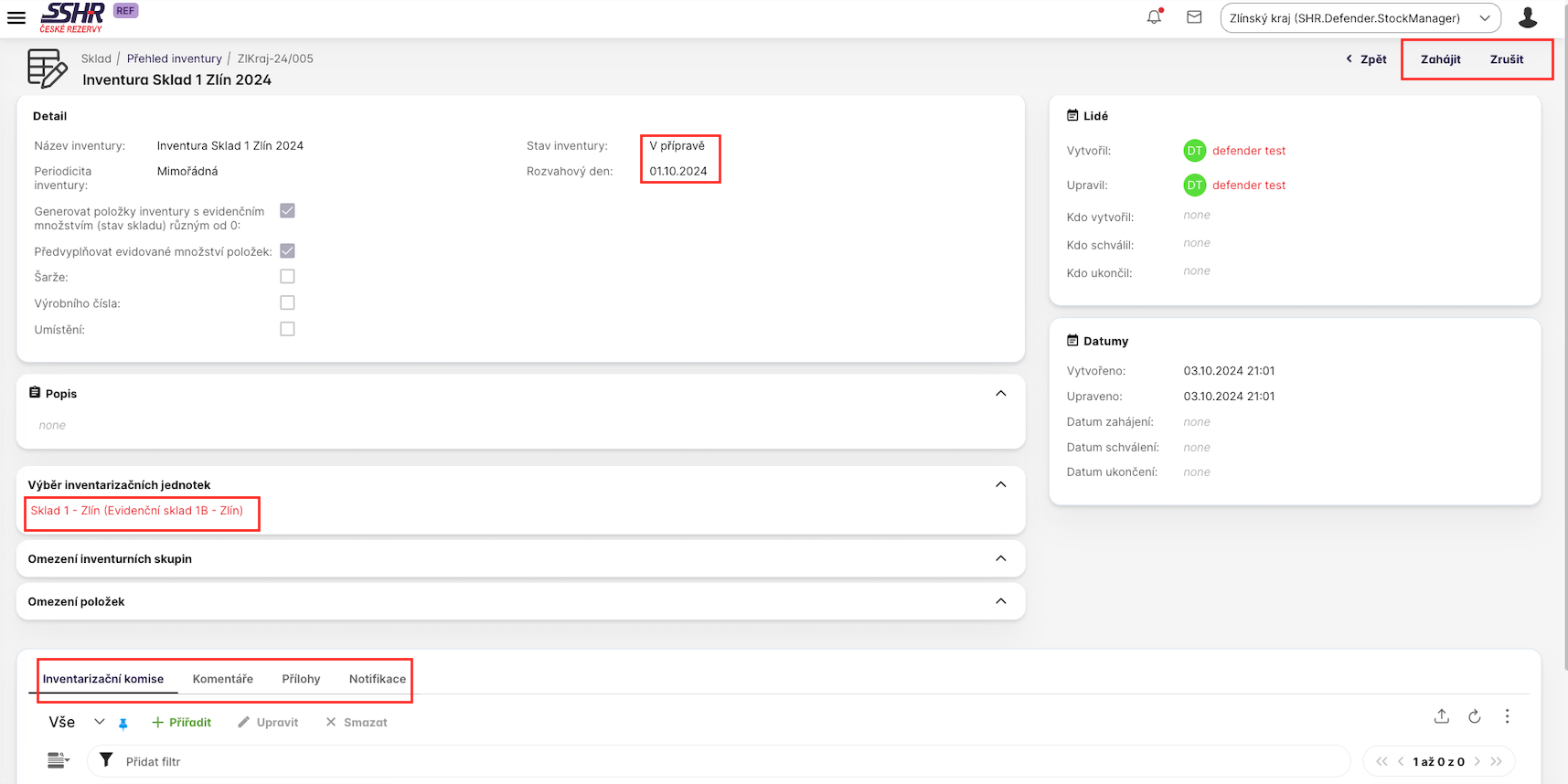Image resolution: width=1568 pixels, height=784 pixels.
Task: Collapse the Popis section
Action: click(x=1000, y=394)
